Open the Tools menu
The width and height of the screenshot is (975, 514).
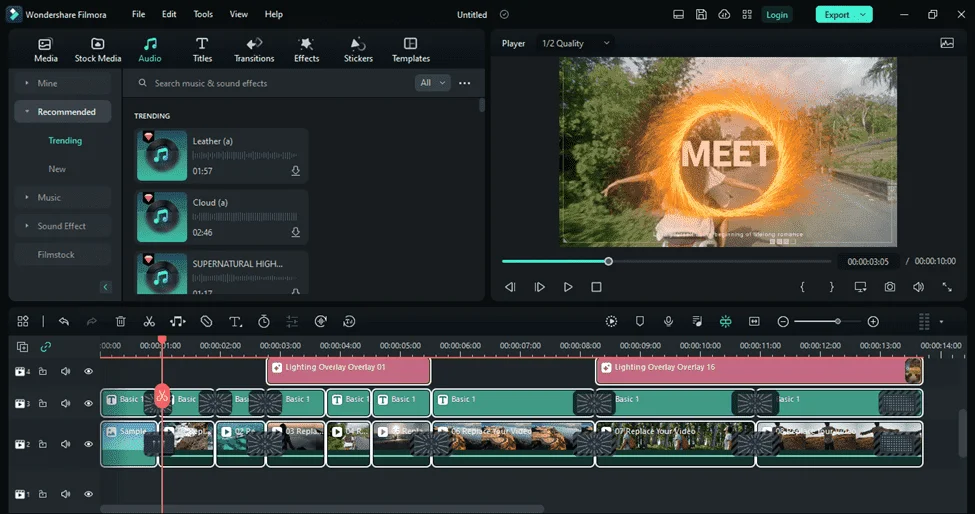203,14
